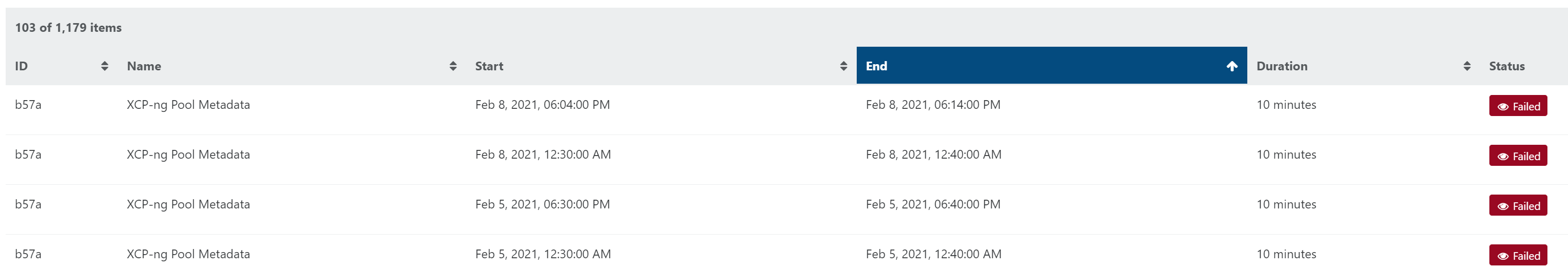1568x268 pixels.
Task: Open XCP-ng Pool Metadata in second row
Action: [x=188, y=155]
